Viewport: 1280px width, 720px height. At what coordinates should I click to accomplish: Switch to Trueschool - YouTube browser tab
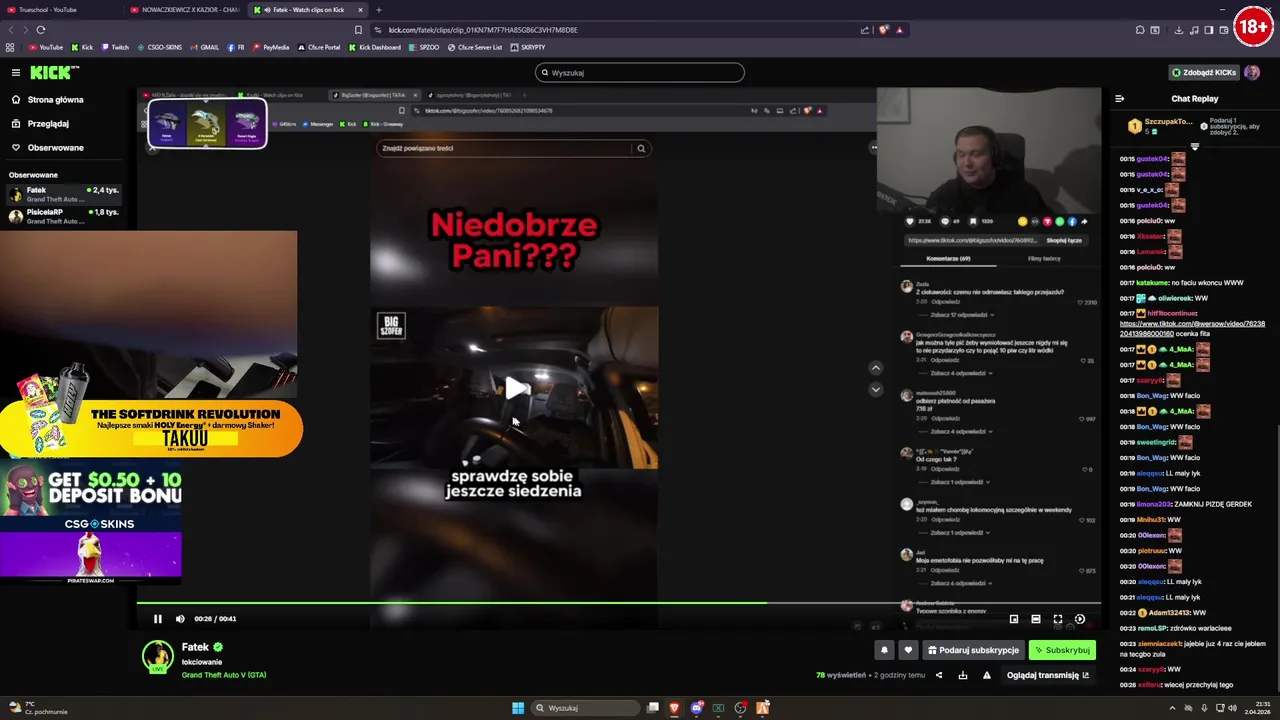(60, 10)
